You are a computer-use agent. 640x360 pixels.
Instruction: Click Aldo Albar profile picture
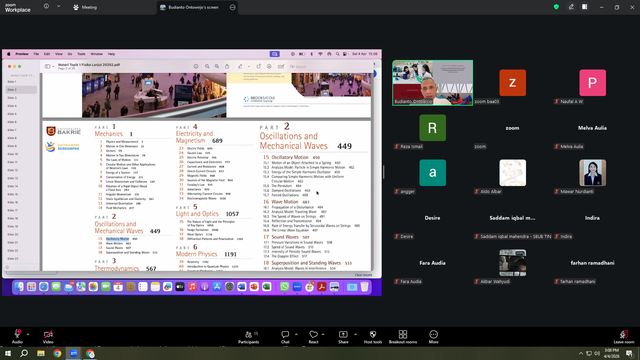pos(512,173)
